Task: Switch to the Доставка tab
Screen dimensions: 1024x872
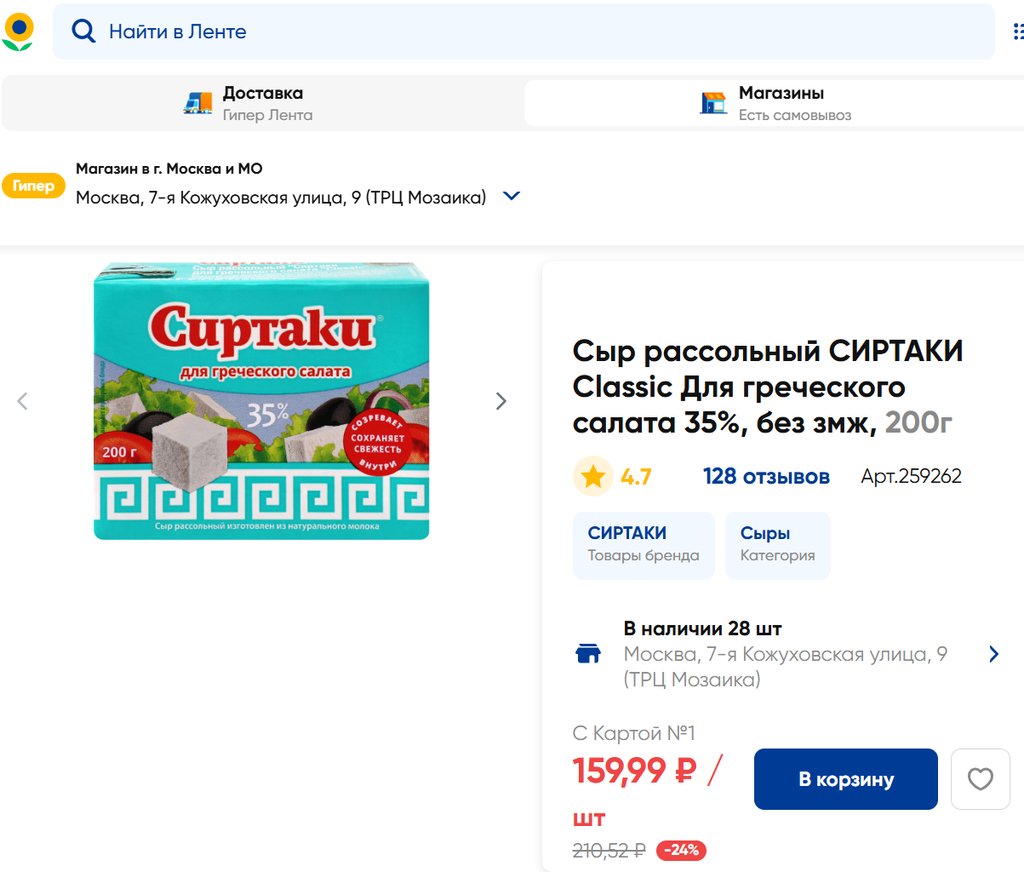Action: point(262,103)
